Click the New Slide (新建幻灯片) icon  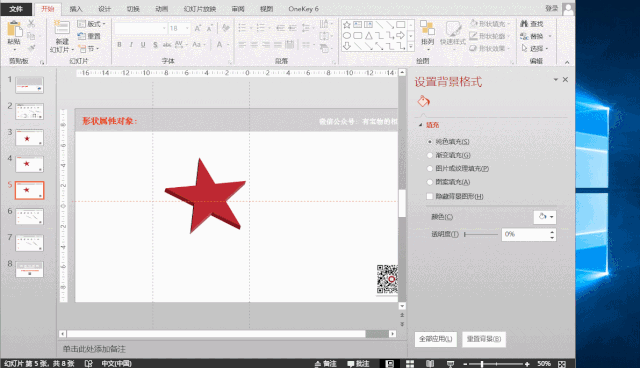coord(62,28)
